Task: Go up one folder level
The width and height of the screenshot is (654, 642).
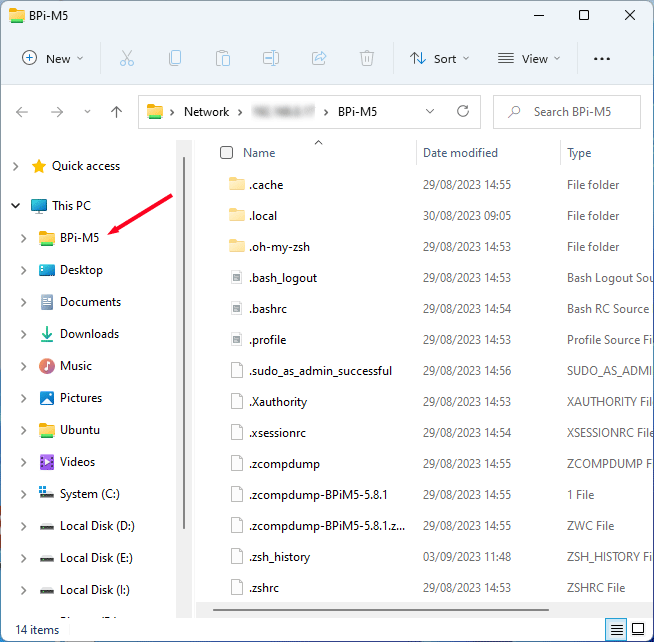Action: [116, 112]
